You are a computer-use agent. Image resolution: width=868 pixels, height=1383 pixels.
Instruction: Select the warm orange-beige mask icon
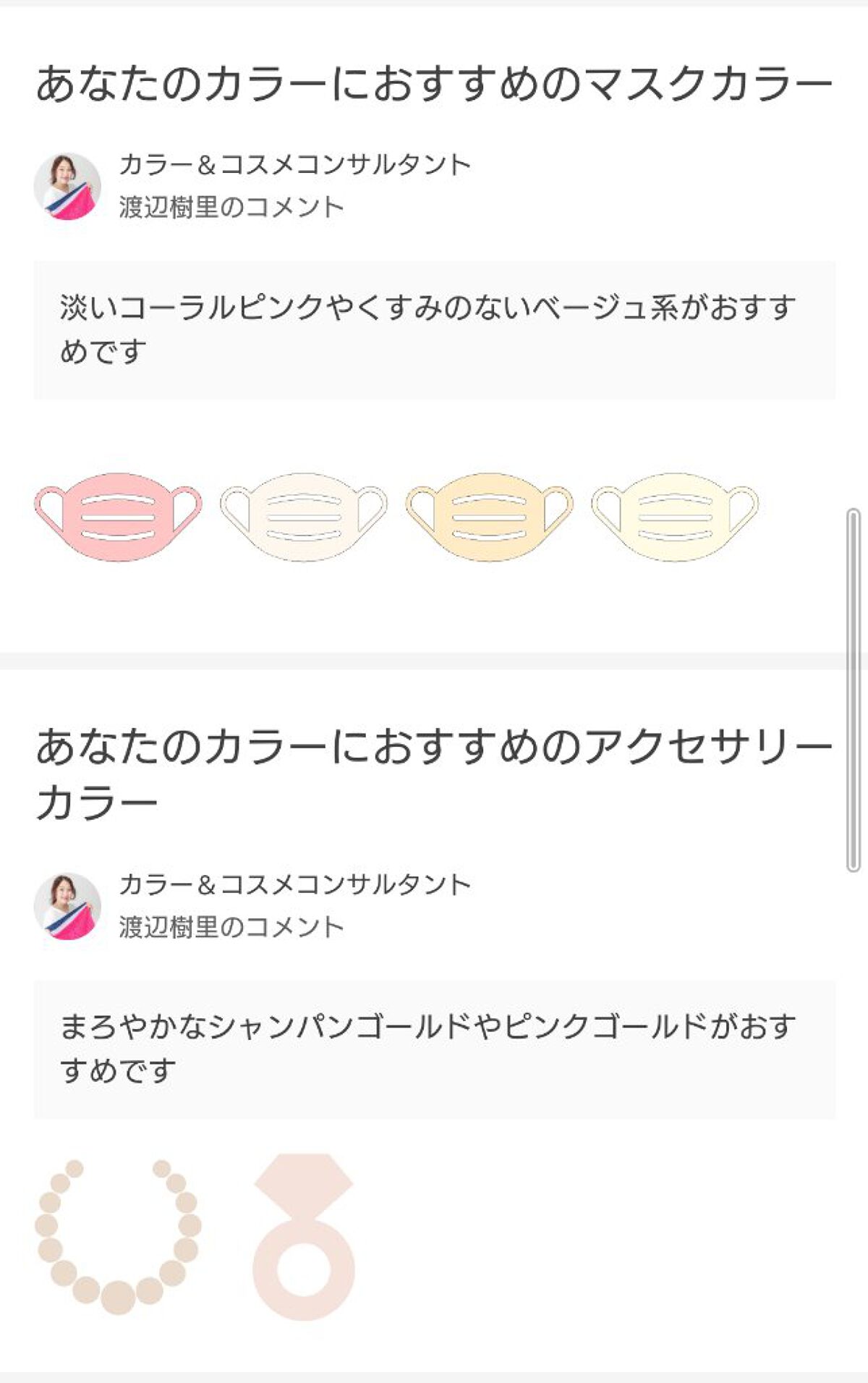(x=489, y=517)
